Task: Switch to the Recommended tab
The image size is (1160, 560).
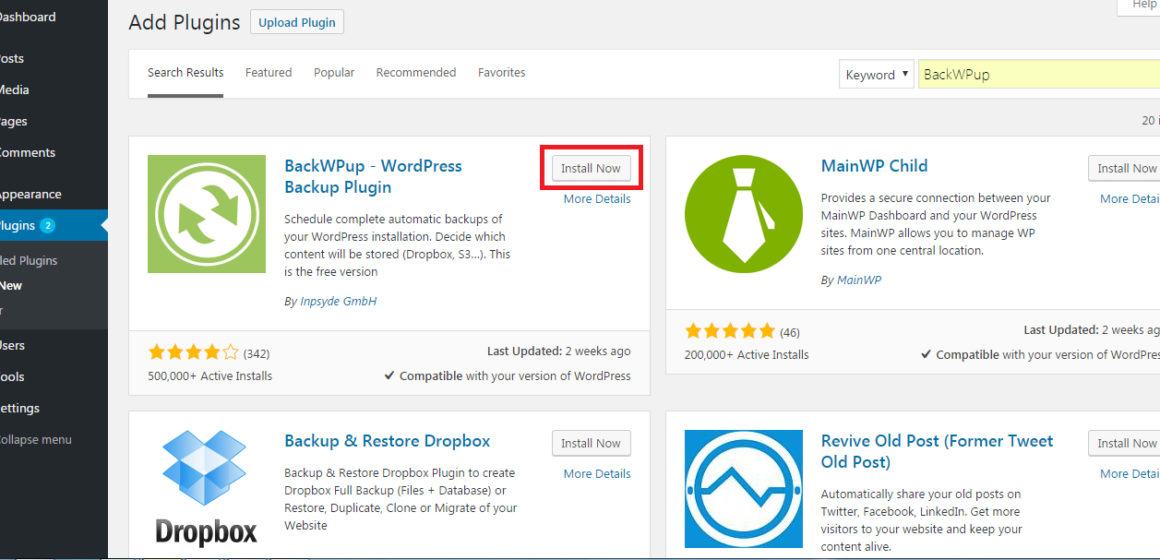Action: pyautogui.click(x=416, y=72)
